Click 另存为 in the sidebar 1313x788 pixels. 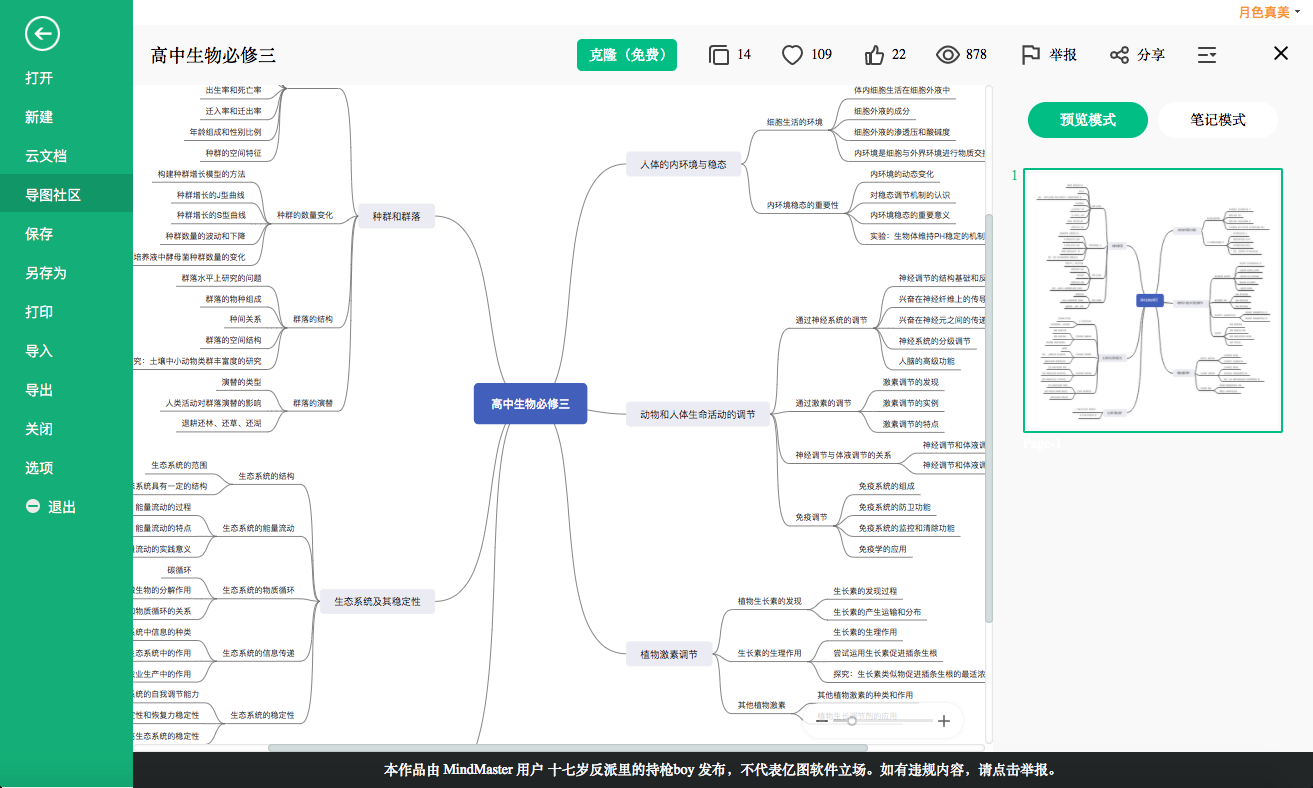[66, 273]
